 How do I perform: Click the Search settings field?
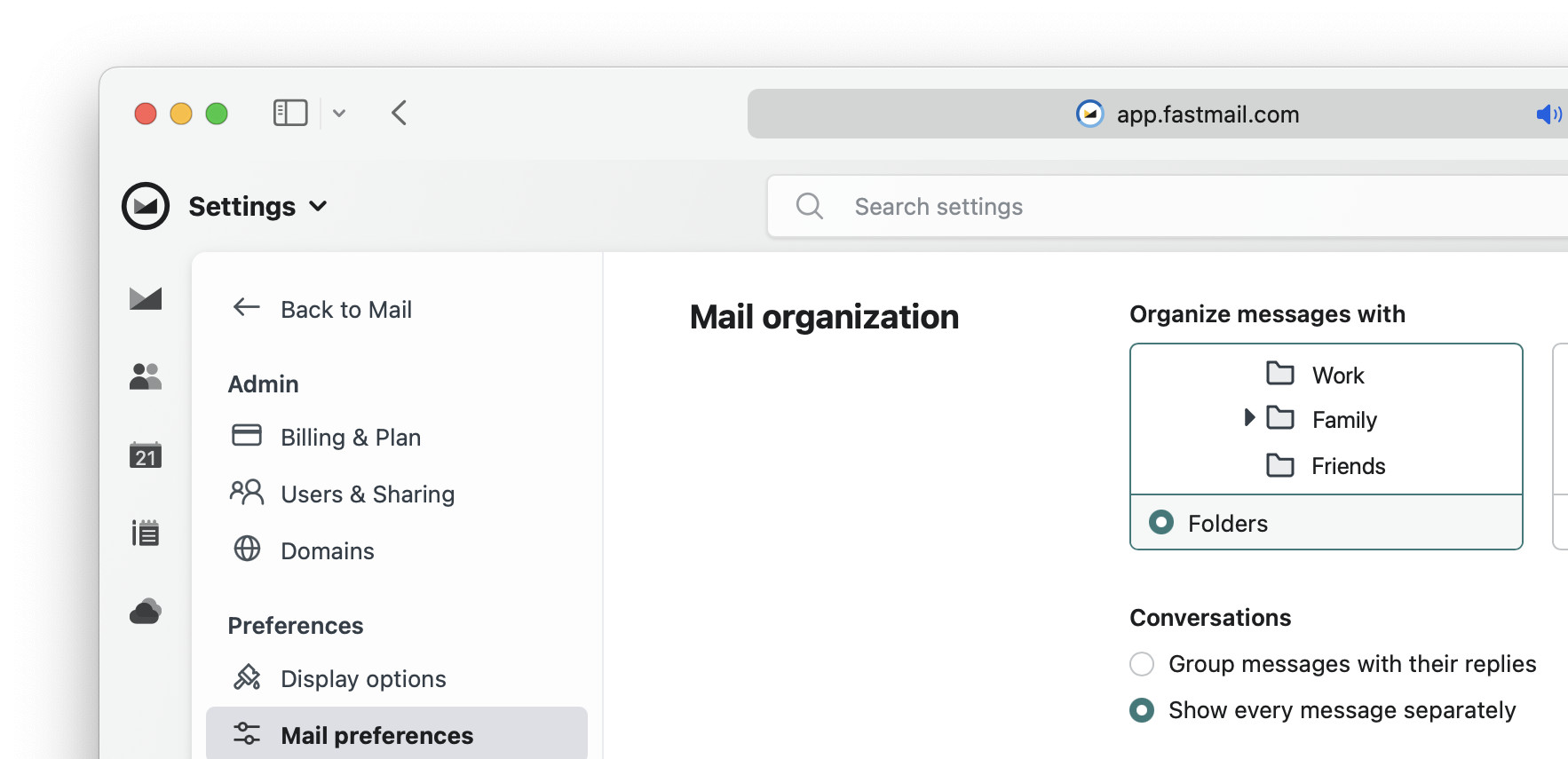(x=1168, y=206)
